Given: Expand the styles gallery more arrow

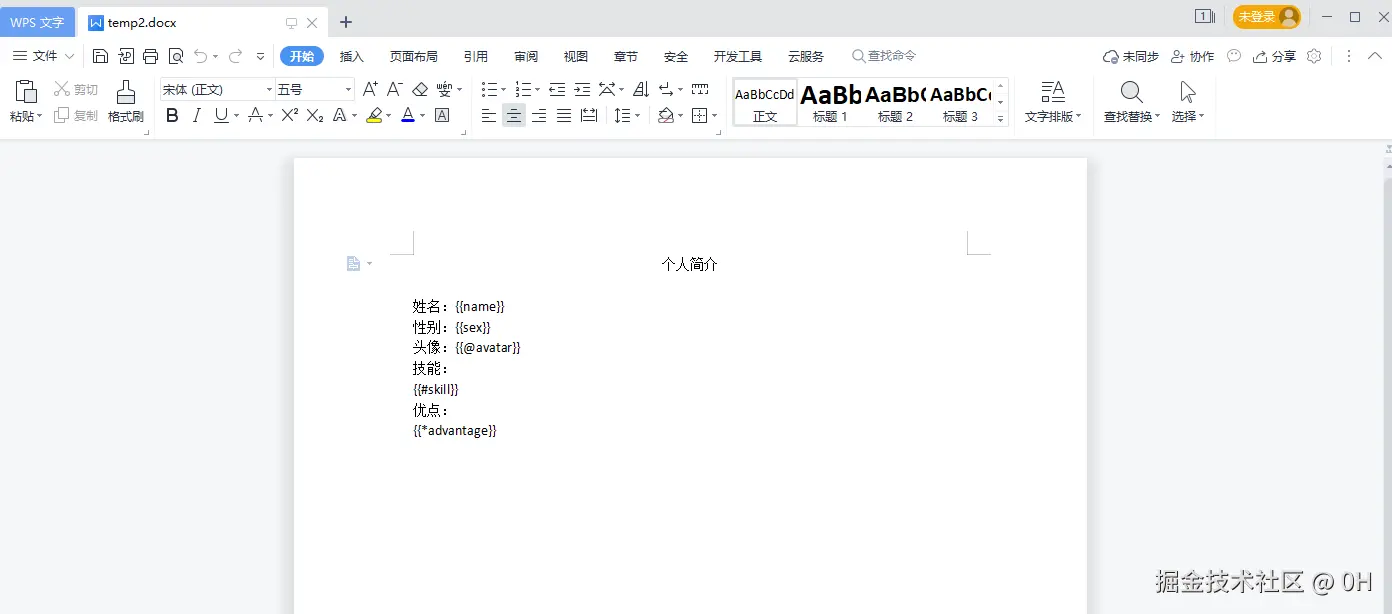Looking at the screenshot, I should [1000, 118].
